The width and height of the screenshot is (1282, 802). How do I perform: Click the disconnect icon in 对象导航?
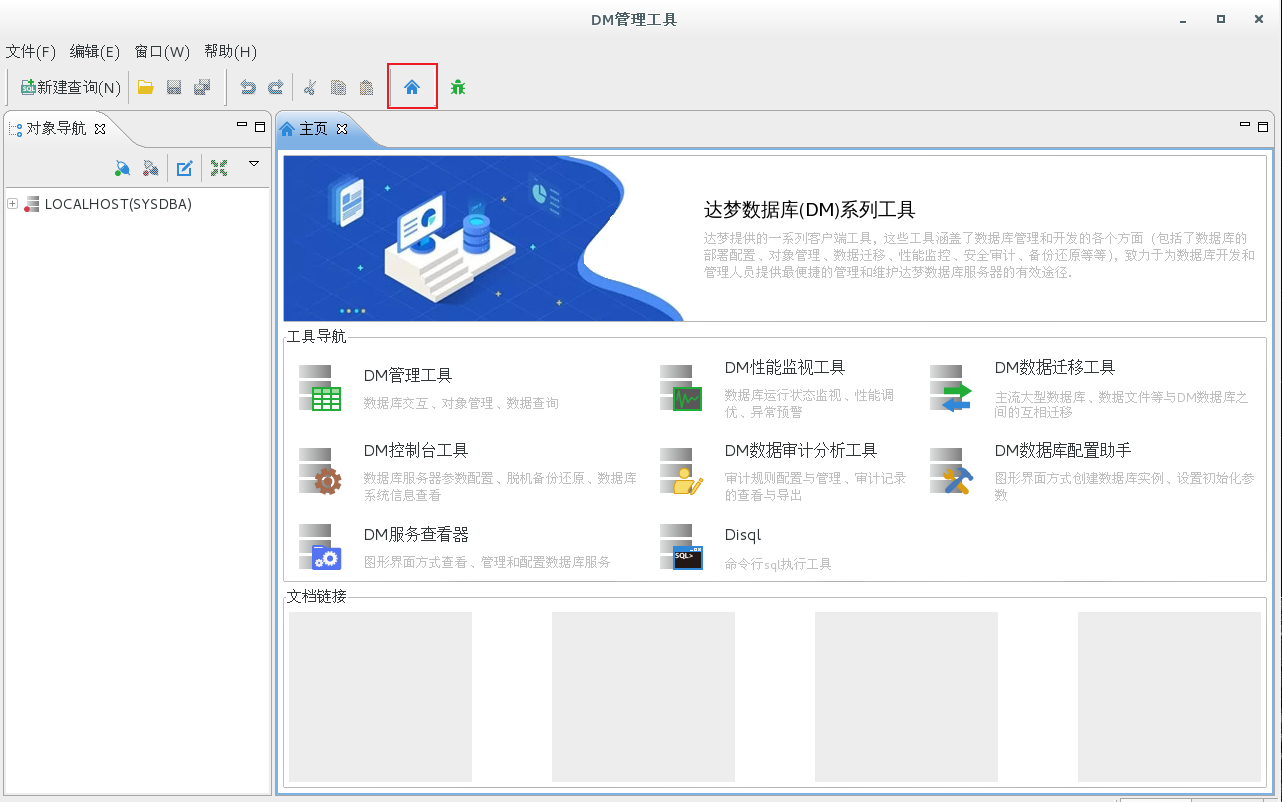click(x=150, y=168)
